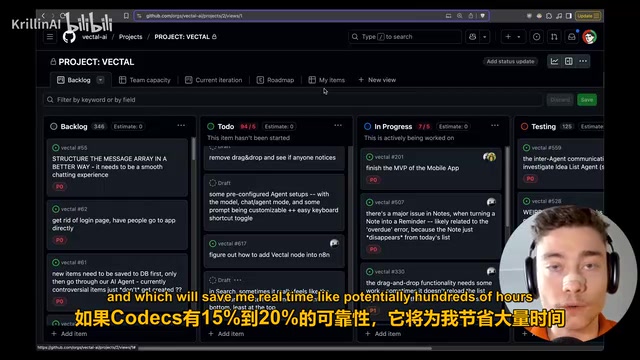Toggle the project details side panel icon
This screenshot has height=360, width=640.
[x=569, y=61]
